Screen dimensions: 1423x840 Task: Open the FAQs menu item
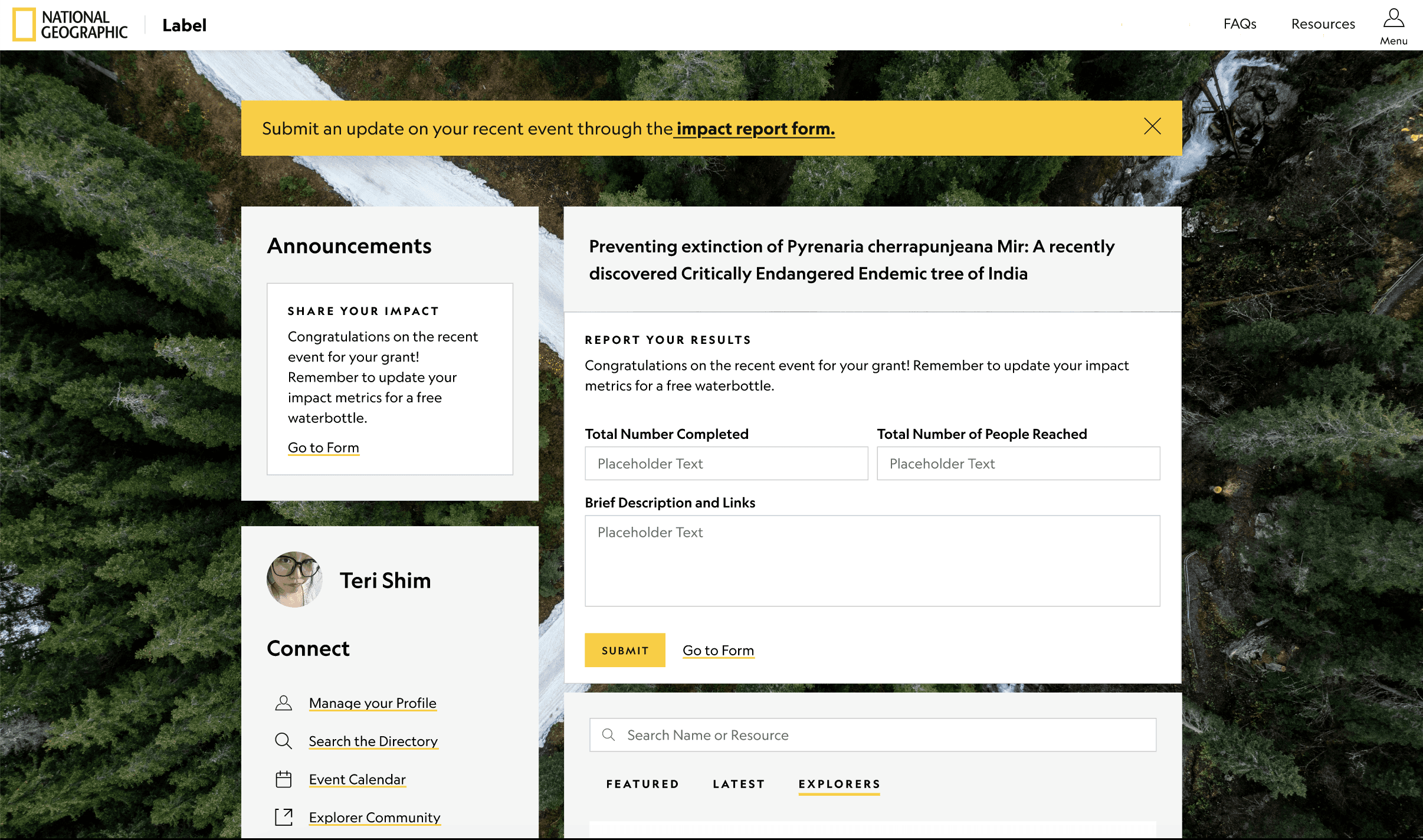pyautogui.click(x=1240, y=24)
